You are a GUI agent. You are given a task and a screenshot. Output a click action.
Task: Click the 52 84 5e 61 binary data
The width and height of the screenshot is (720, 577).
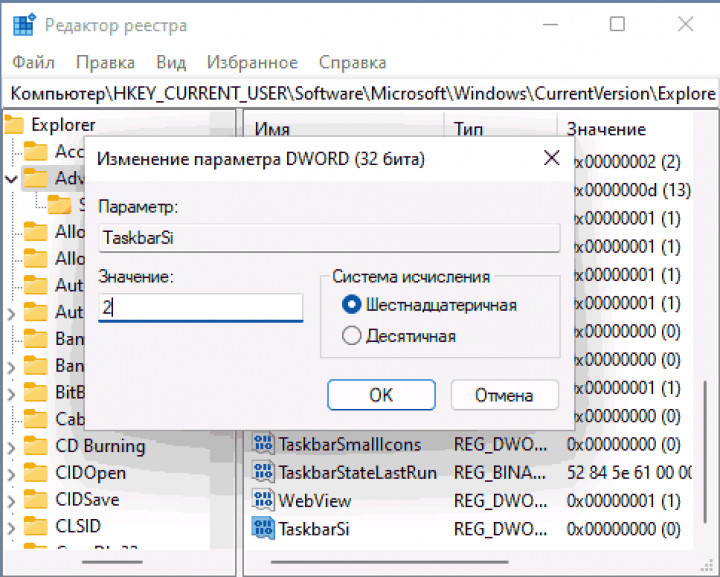point(629,473)
